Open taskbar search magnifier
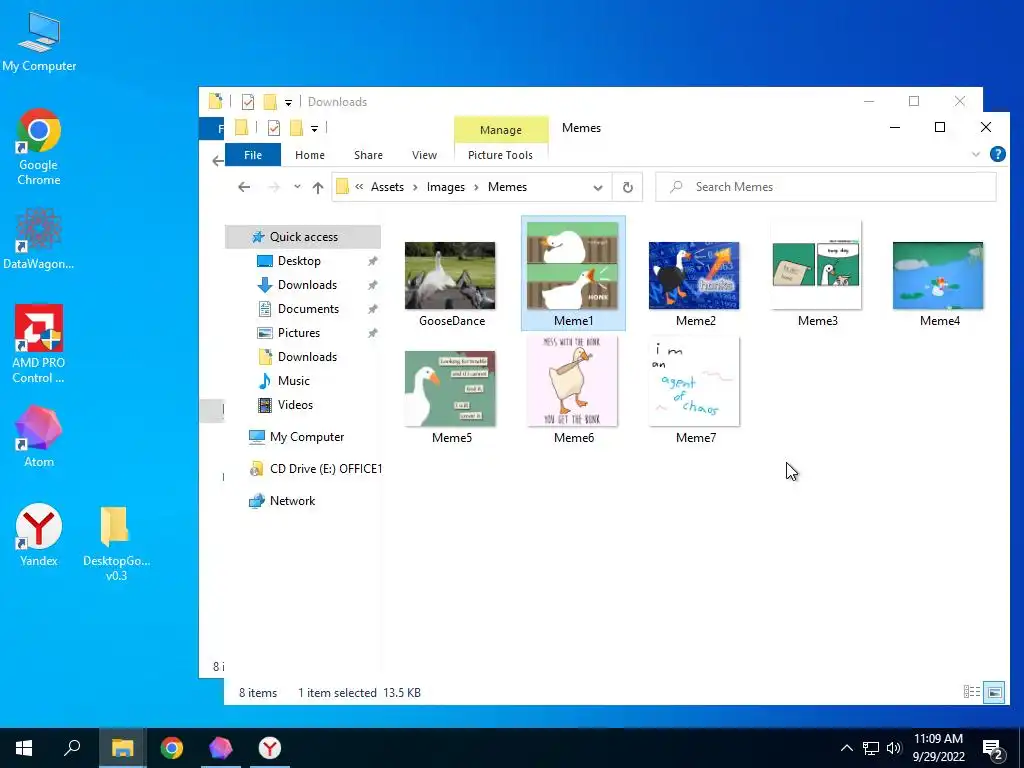The width and height of the screenshot is (1024, 768). (72, 748)
